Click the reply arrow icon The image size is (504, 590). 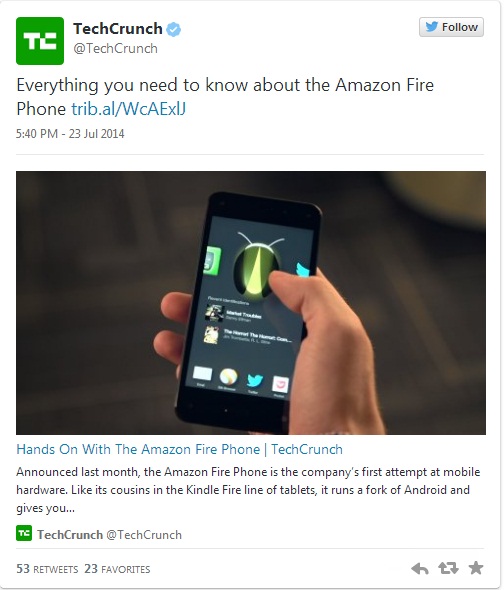(420, 568)
